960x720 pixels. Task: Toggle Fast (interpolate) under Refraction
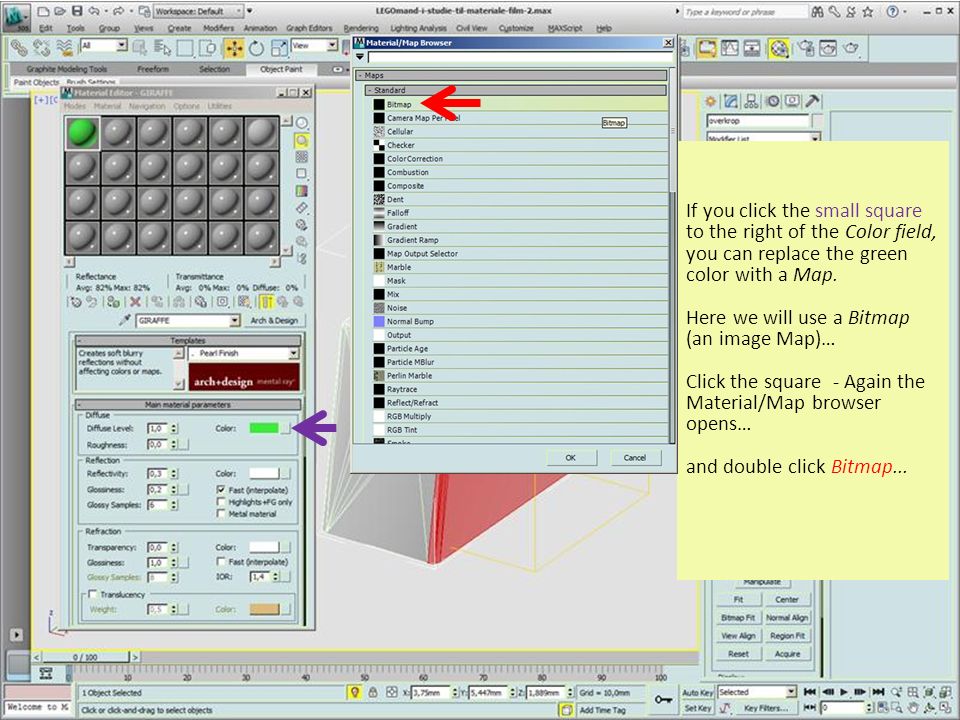[x=221, y=561]
